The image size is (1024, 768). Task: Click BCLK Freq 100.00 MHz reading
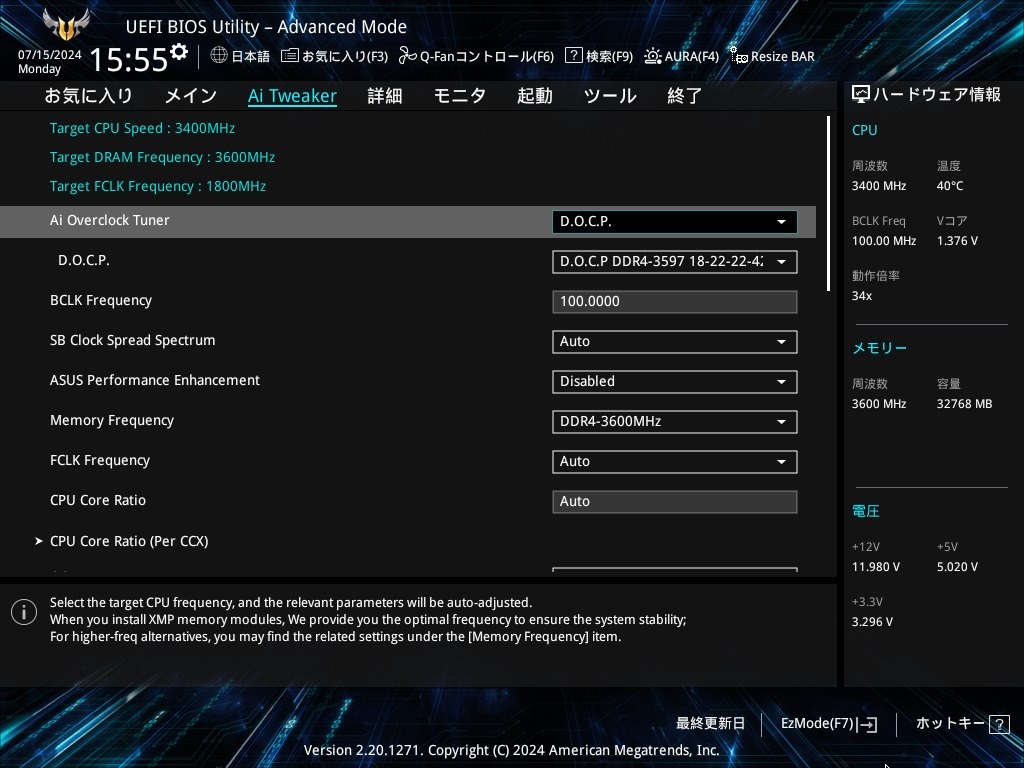point(884,241)
